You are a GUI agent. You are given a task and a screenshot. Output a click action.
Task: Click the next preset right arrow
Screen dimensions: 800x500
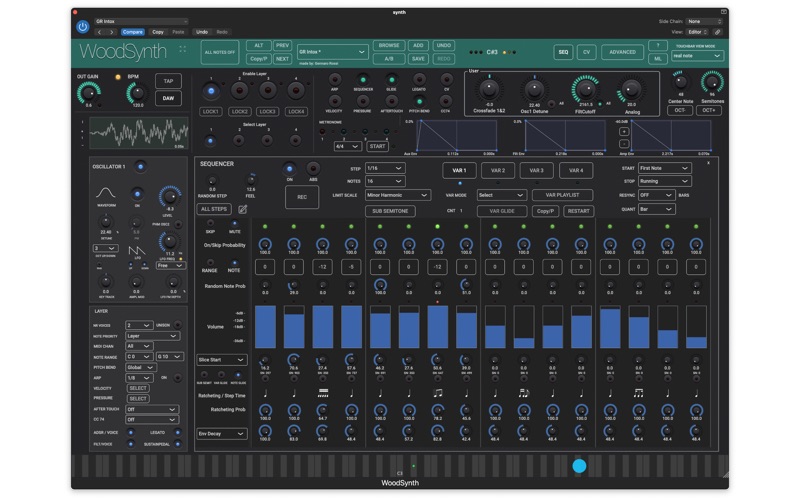coord(111,32)
